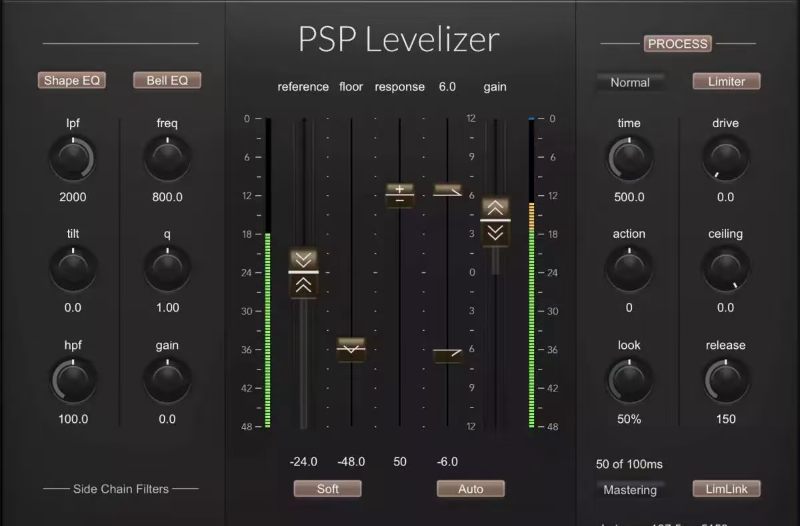Toggle the Bell EQ button
Image resolution: width=800 pixels, height=526 pixels.
coord(167,80)
